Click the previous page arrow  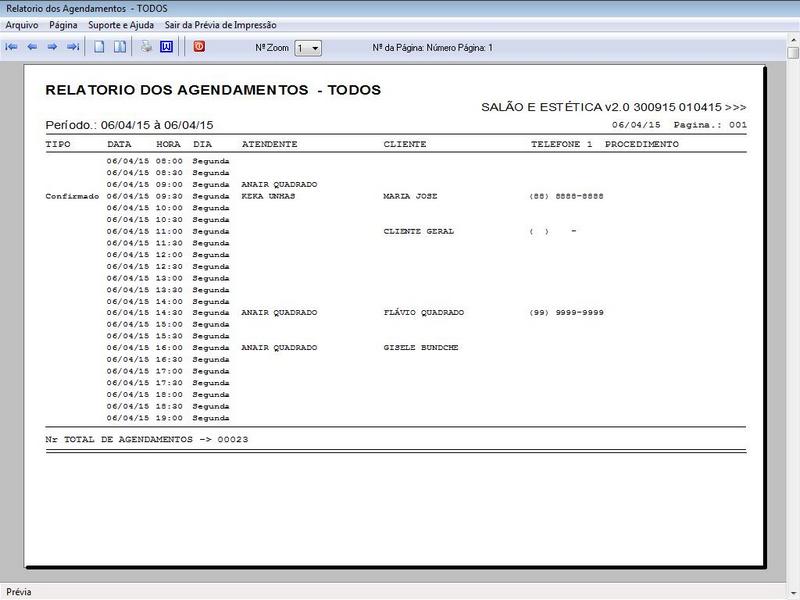click(32, 47)
